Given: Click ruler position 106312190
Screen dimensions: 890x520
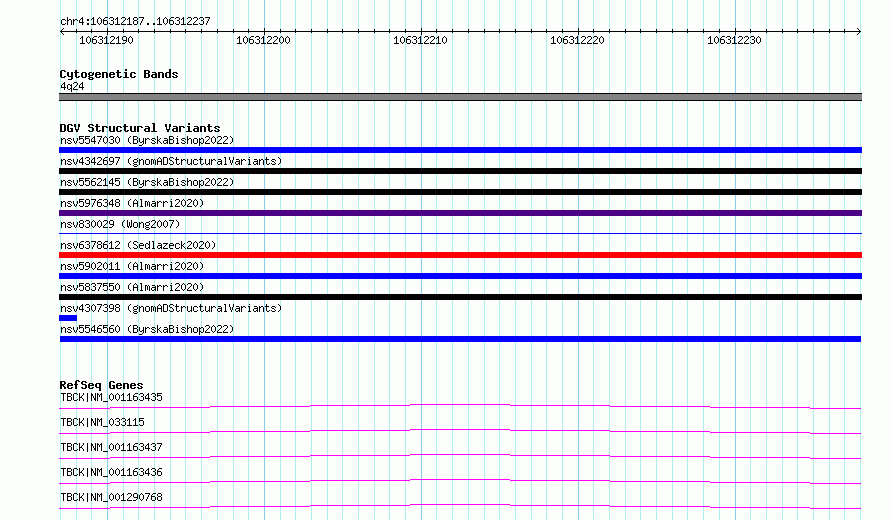Looking at the screenshot, I should pyautogui.click(x=106, y=40).
